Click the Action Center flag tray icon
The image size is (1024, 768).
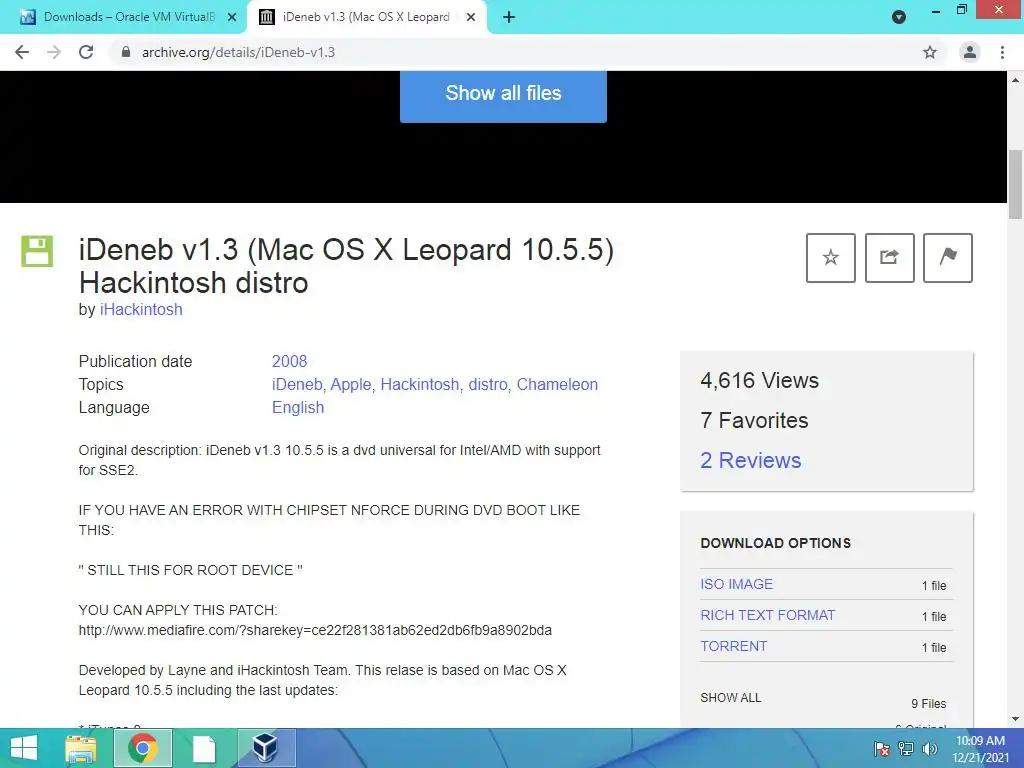pyautogui.click(x=882, y=749)
